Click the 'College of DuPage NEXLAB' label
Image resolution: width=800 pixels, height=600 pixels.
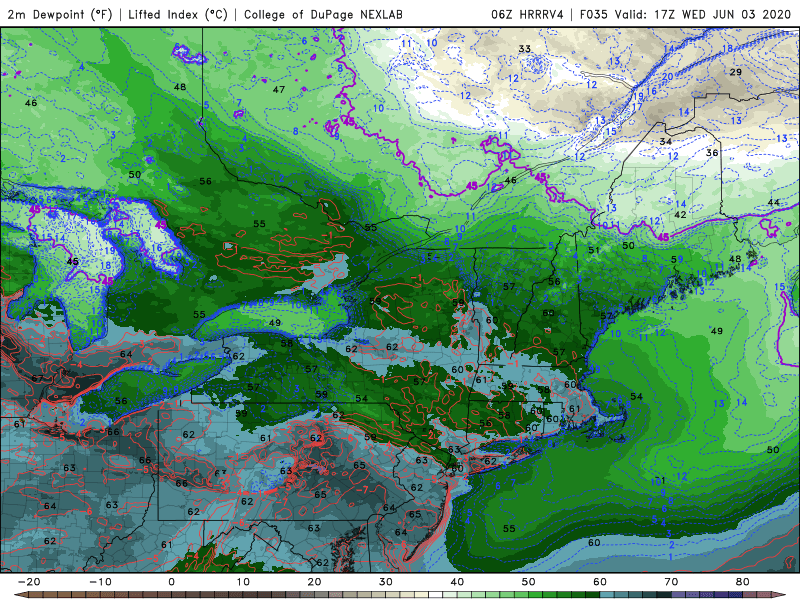[x=323, y=14]
